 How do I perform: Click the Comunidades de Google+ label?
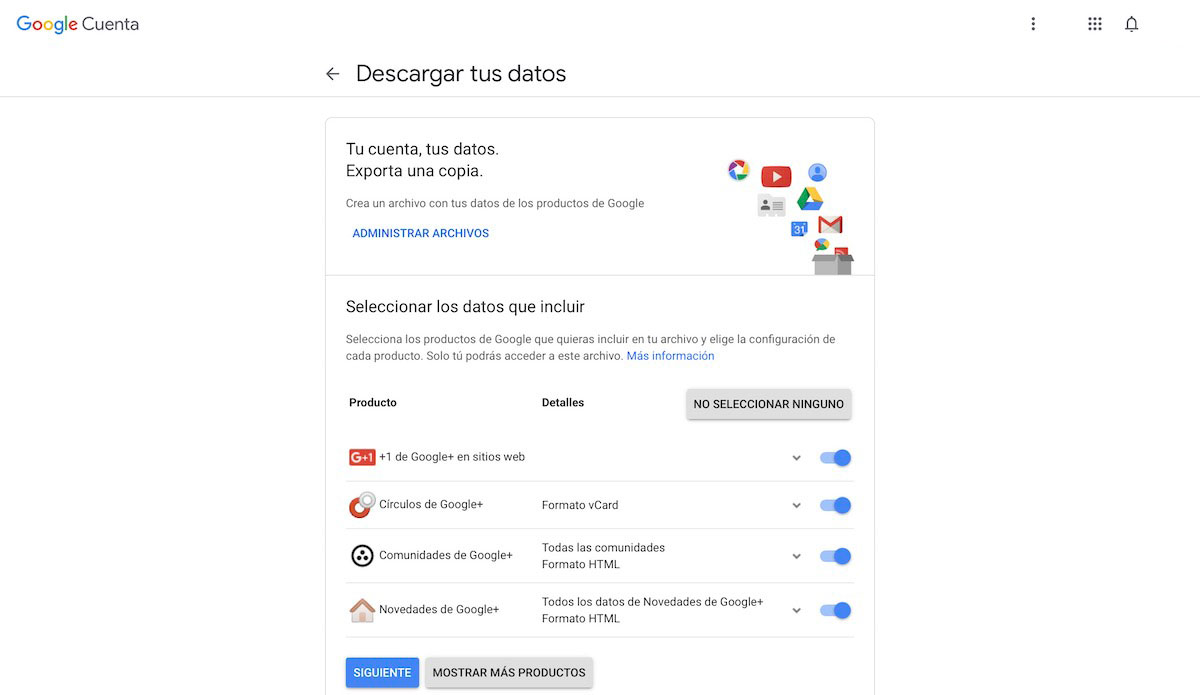[x=446, y=555]
